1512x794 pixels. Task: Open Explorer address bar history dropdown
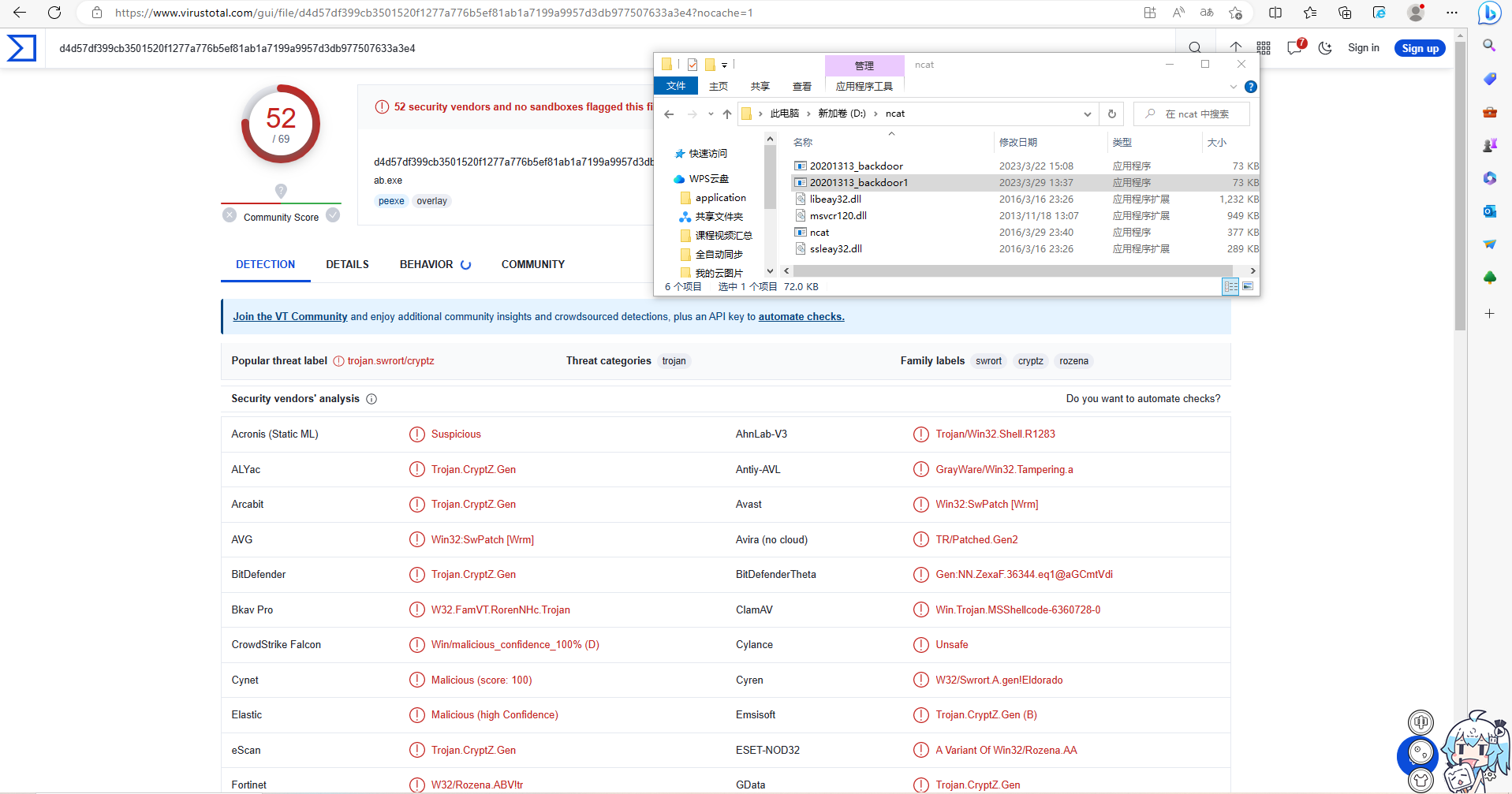coord(1088,114)
